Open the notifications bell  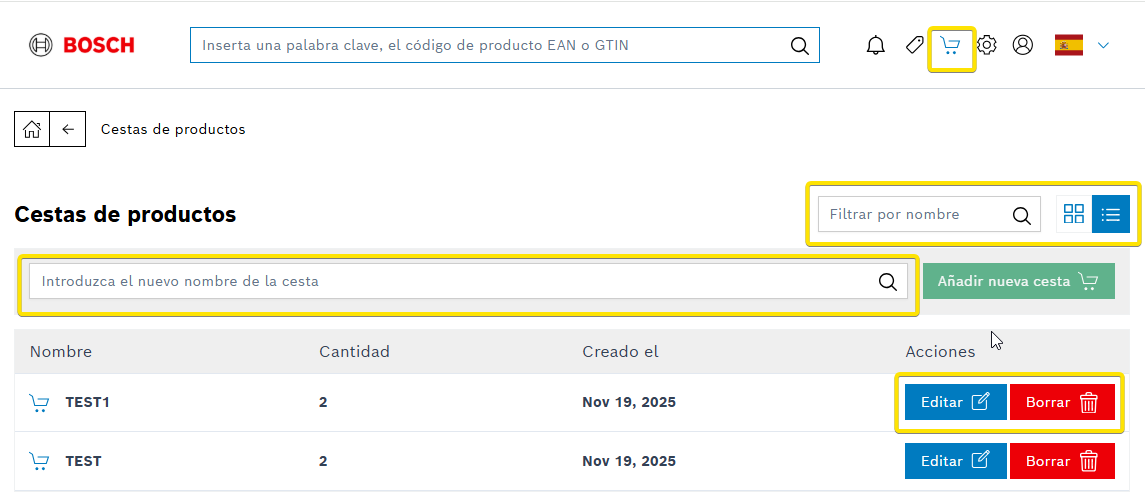tap(876, 45)
